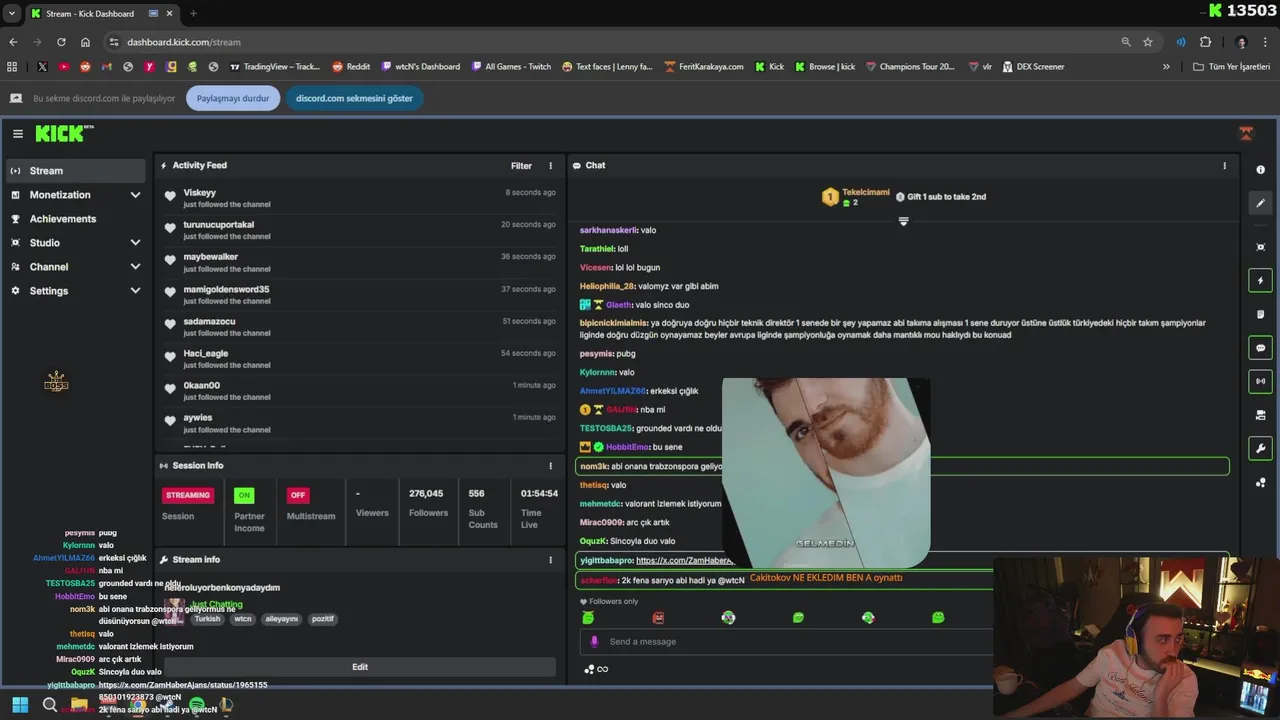Click HobbitEmo's username in chat
Viewport: 1280px width, 720px height.
click(x=628, y=447)
